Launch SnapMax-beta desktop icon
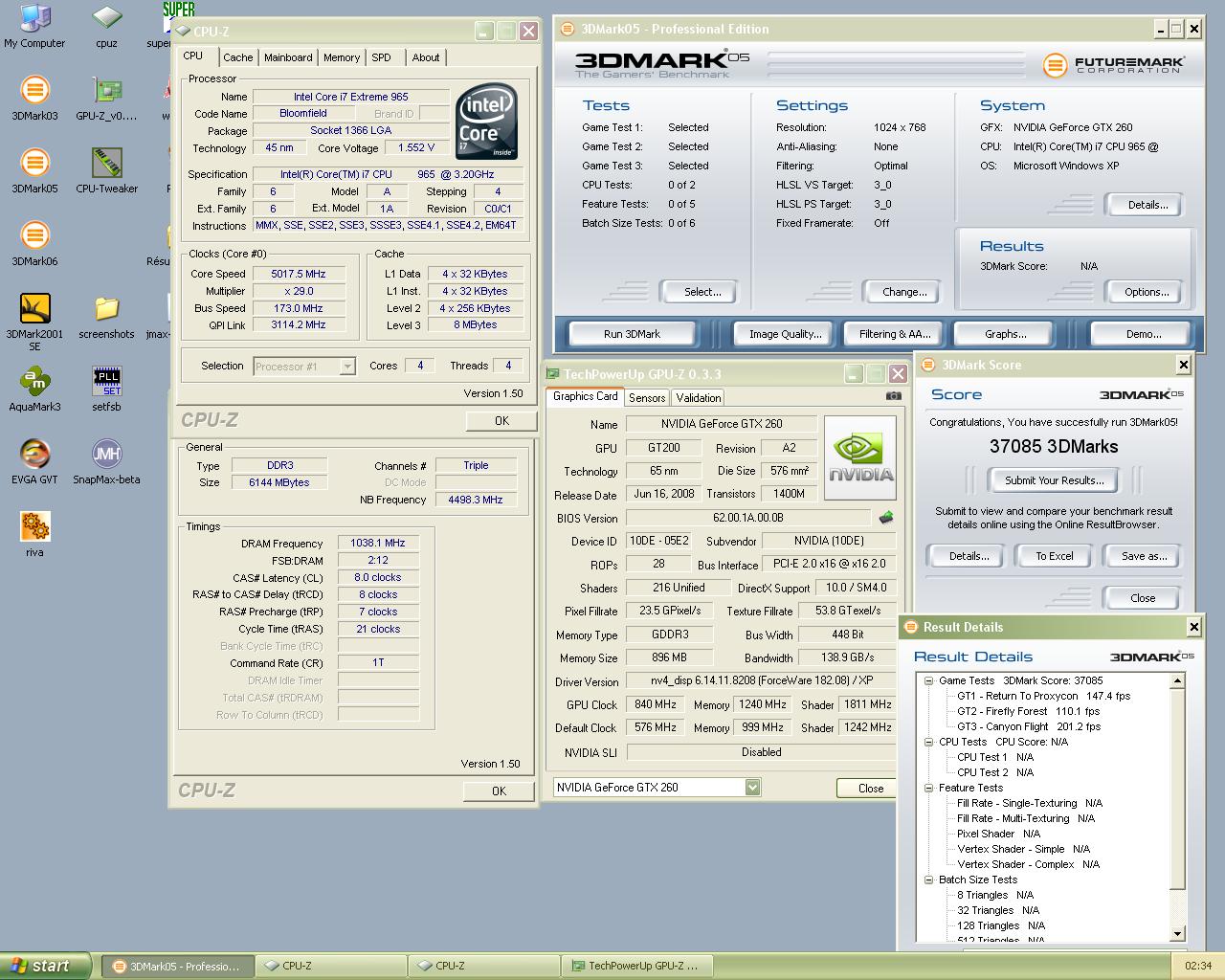 [x=106, y=462]
